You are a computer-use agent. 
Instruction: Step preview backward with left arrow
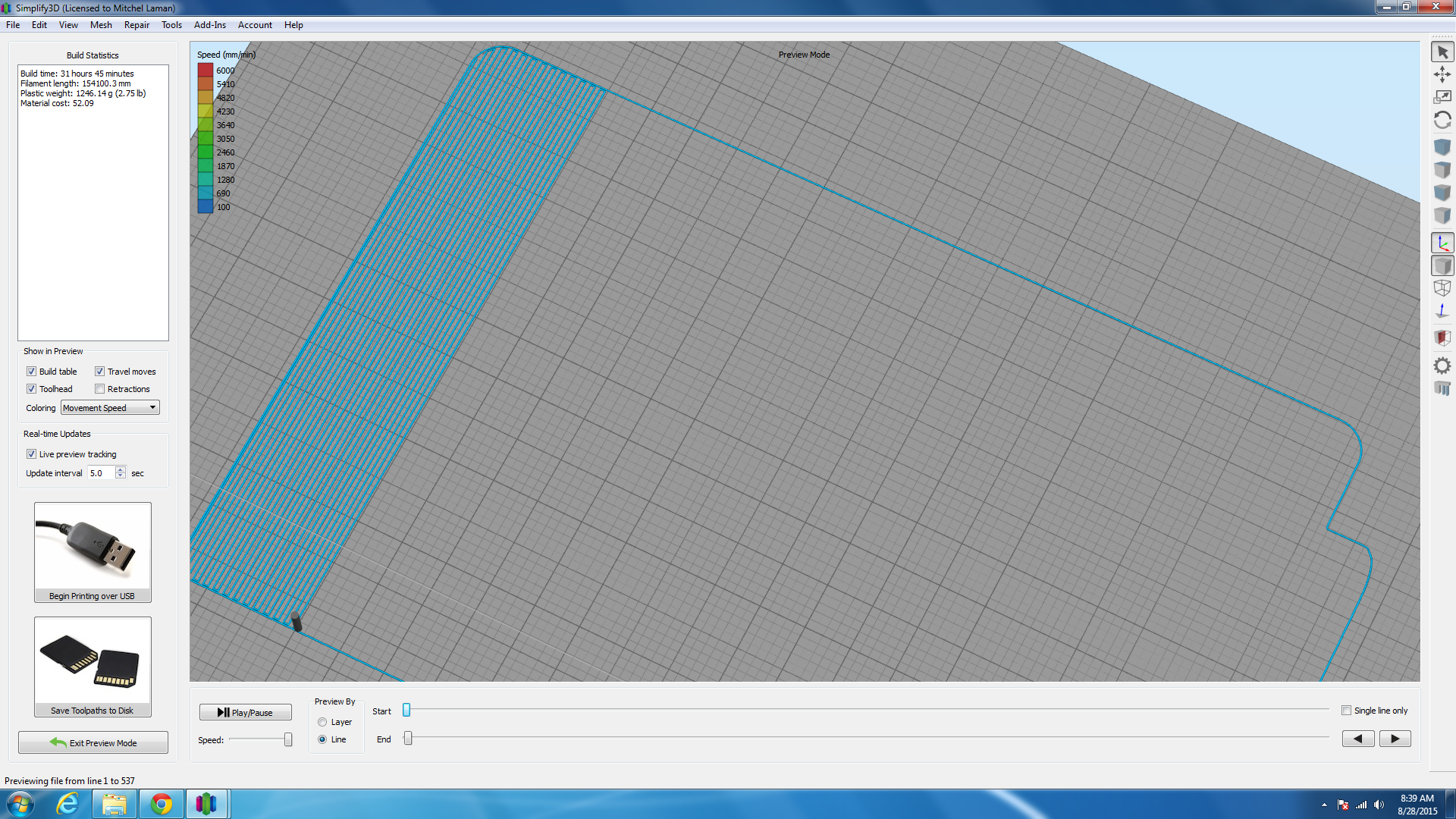coord(1358,739)
